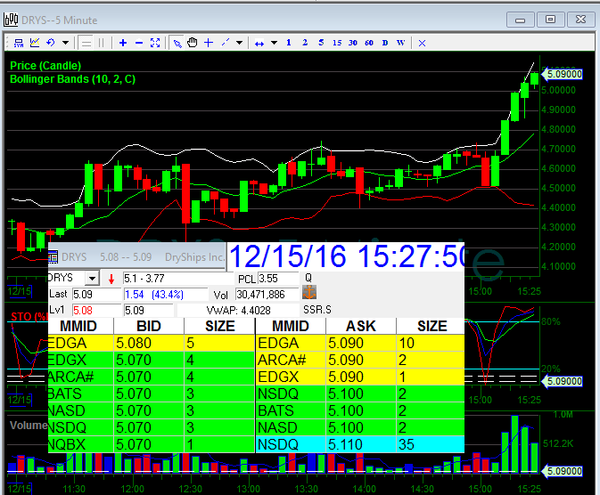Zoom in with the plus icon

tap(122, 42)
